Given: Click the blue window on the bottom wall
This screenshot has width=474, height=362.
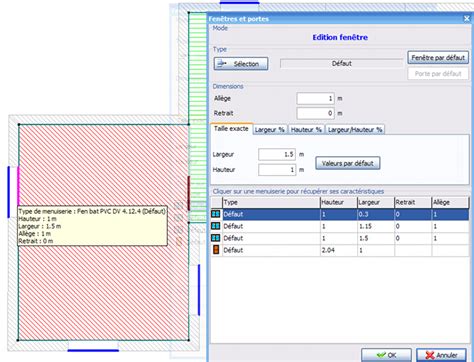Looking at the screenshot, I should point(93,350).
